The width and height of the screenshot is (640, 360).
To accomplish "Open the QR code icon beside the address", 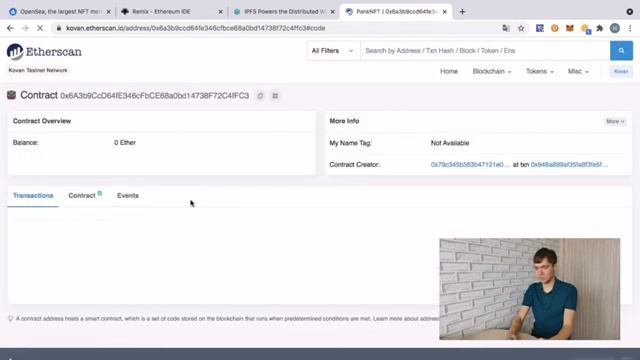I will tap(275, 96).
